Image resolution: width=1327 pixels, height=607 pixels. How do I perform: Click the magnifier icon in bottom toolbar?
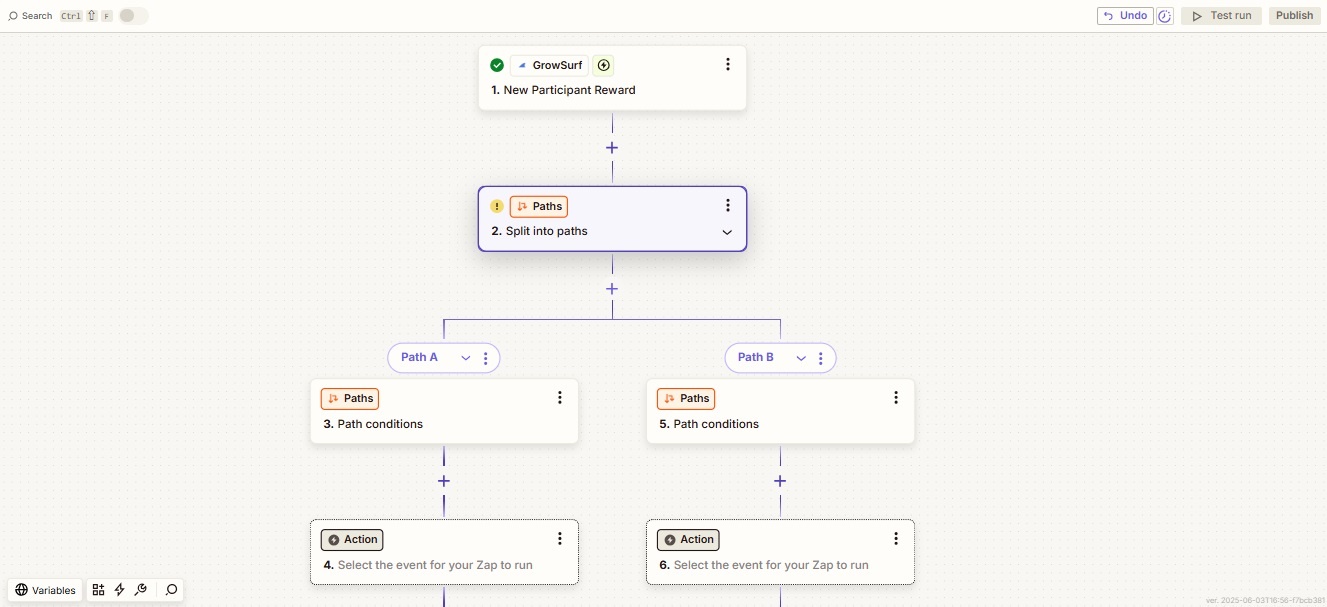(x=171, y=590)
